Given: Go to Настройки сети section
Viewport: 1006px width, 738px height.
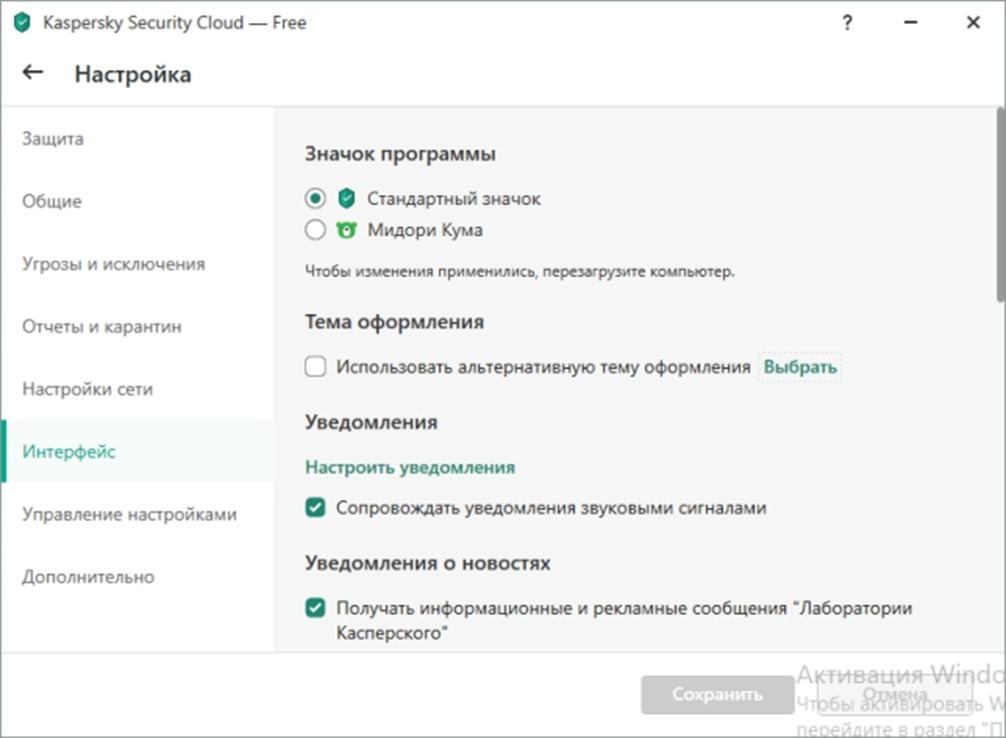Looking at the screenshot, I should (137, 389).
